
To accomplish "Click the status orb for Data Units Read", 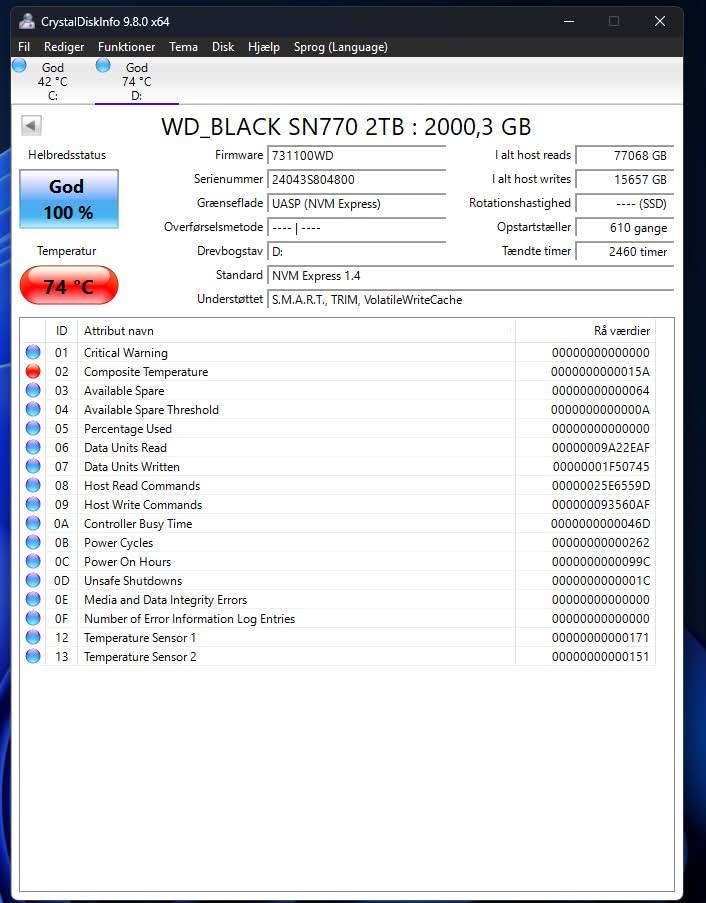I will pos(33,447).
